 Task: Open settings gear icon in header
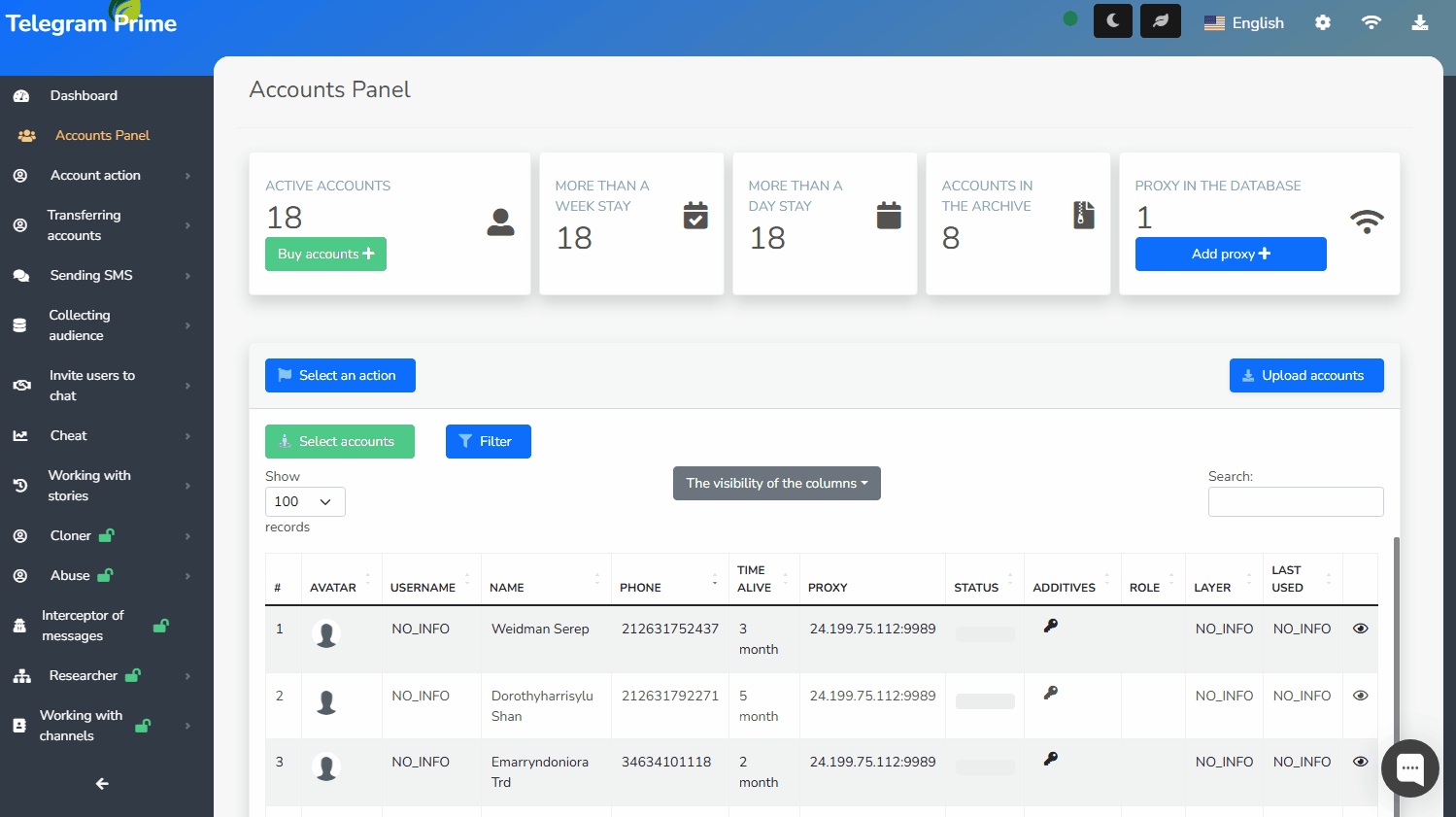coord(1322,22)
